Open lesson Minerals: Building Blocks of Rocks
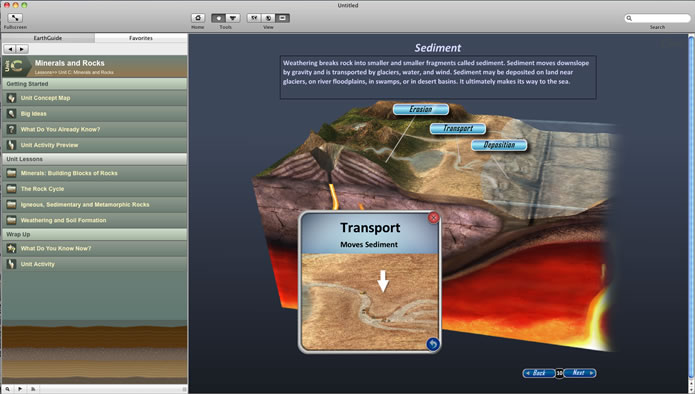Screen dimensions: 695x394 coord(94,173)
